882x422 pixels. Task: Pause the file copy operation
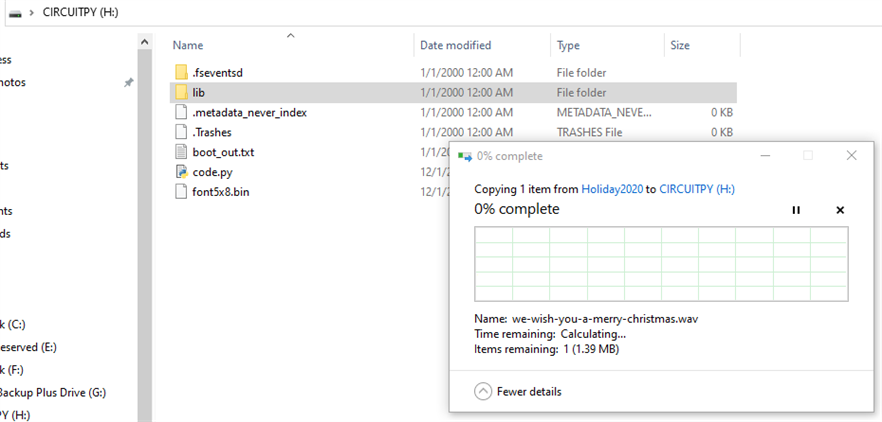point(796,210)
